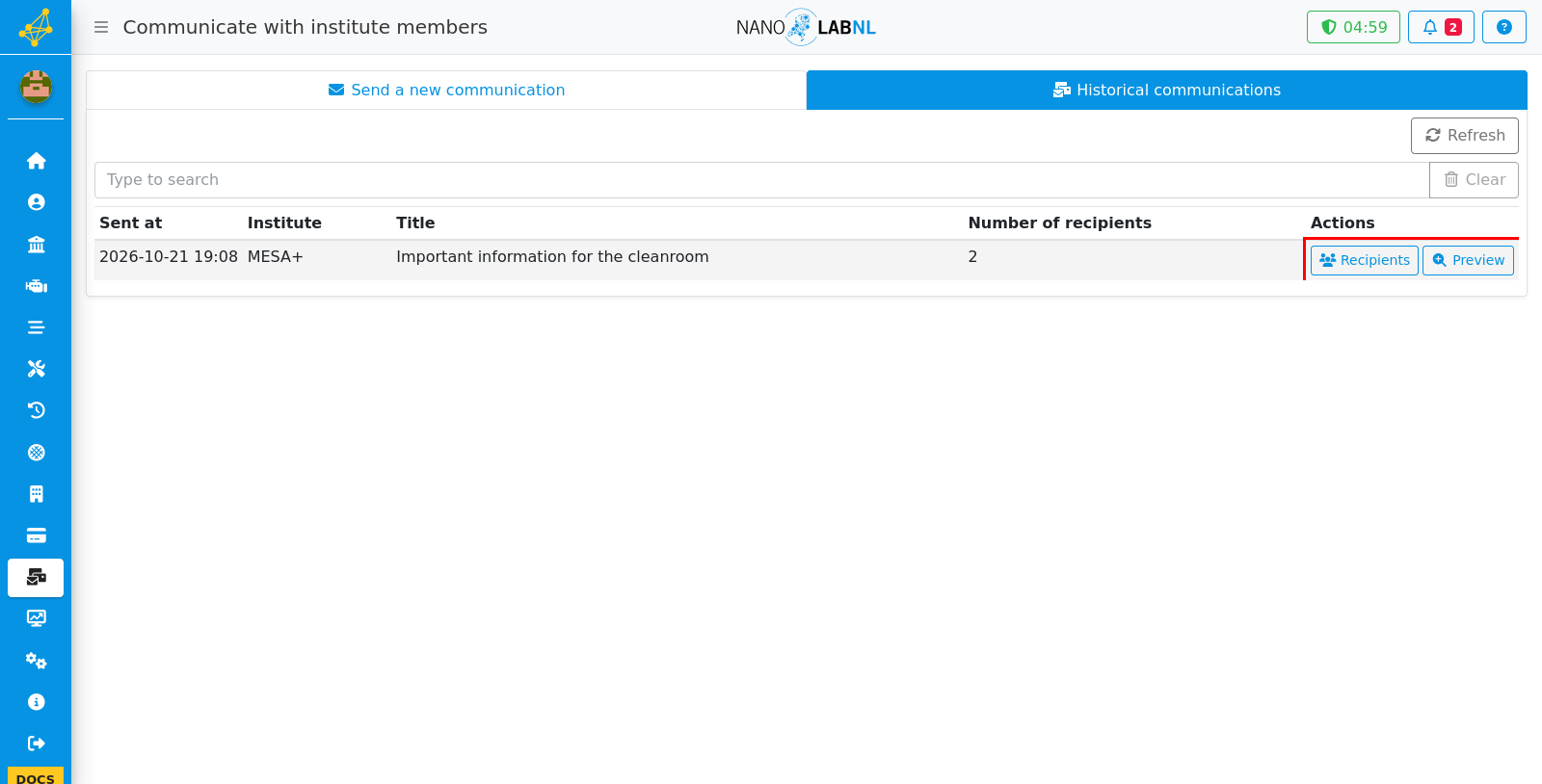Click the logout arrow icon in sidebar

pos(36,744)
